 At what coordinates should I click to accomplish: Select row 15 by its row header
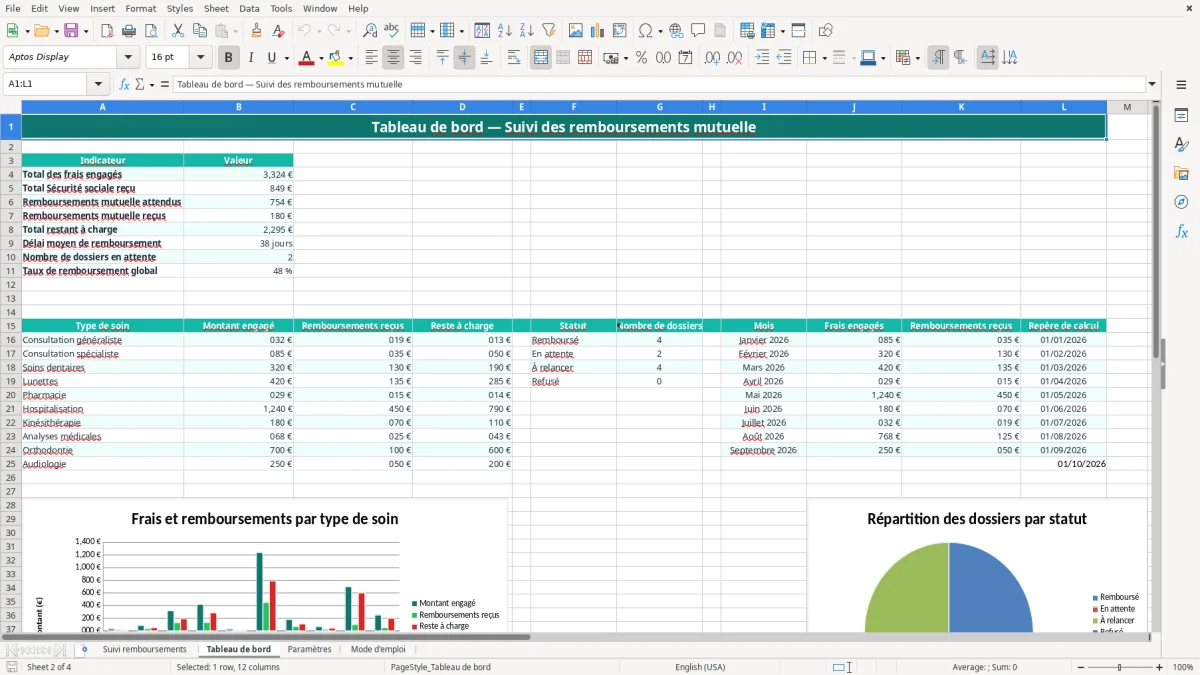pos(10,326)
